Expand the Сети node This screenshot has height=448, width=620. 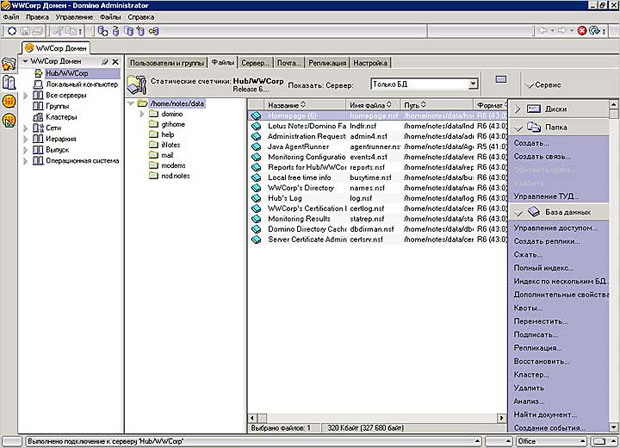[x=25, y=128]
